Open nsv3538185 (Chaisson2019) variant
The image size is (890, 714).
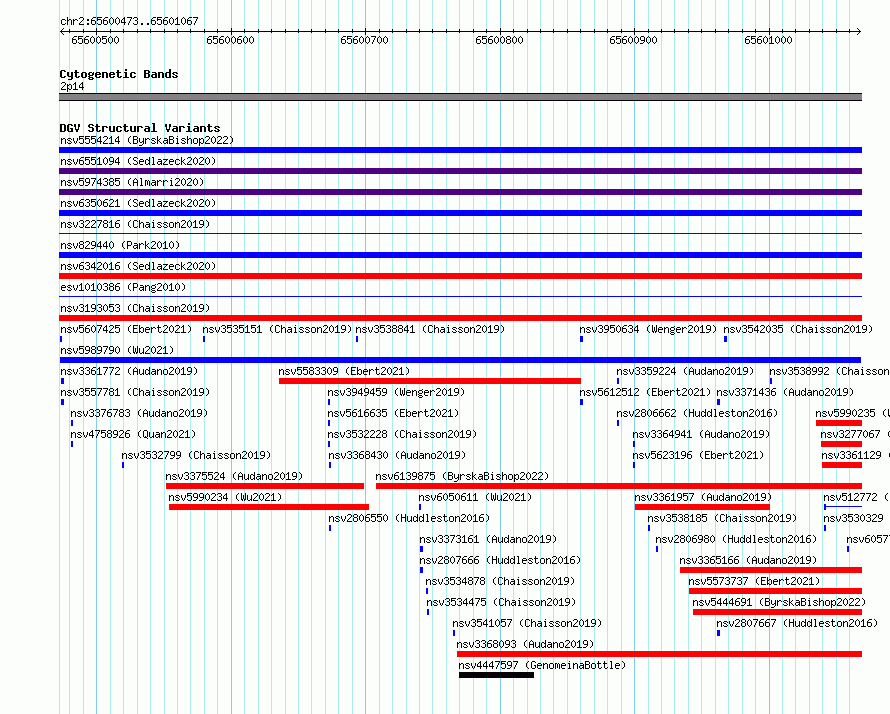(722, 518)
